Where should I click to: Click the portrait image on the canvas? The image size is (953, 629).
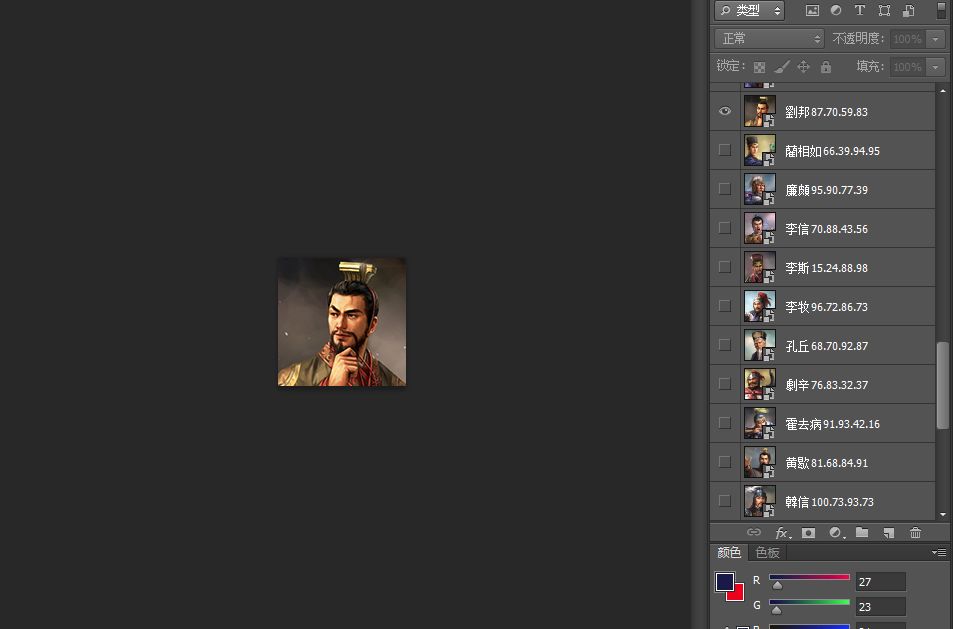342,321
